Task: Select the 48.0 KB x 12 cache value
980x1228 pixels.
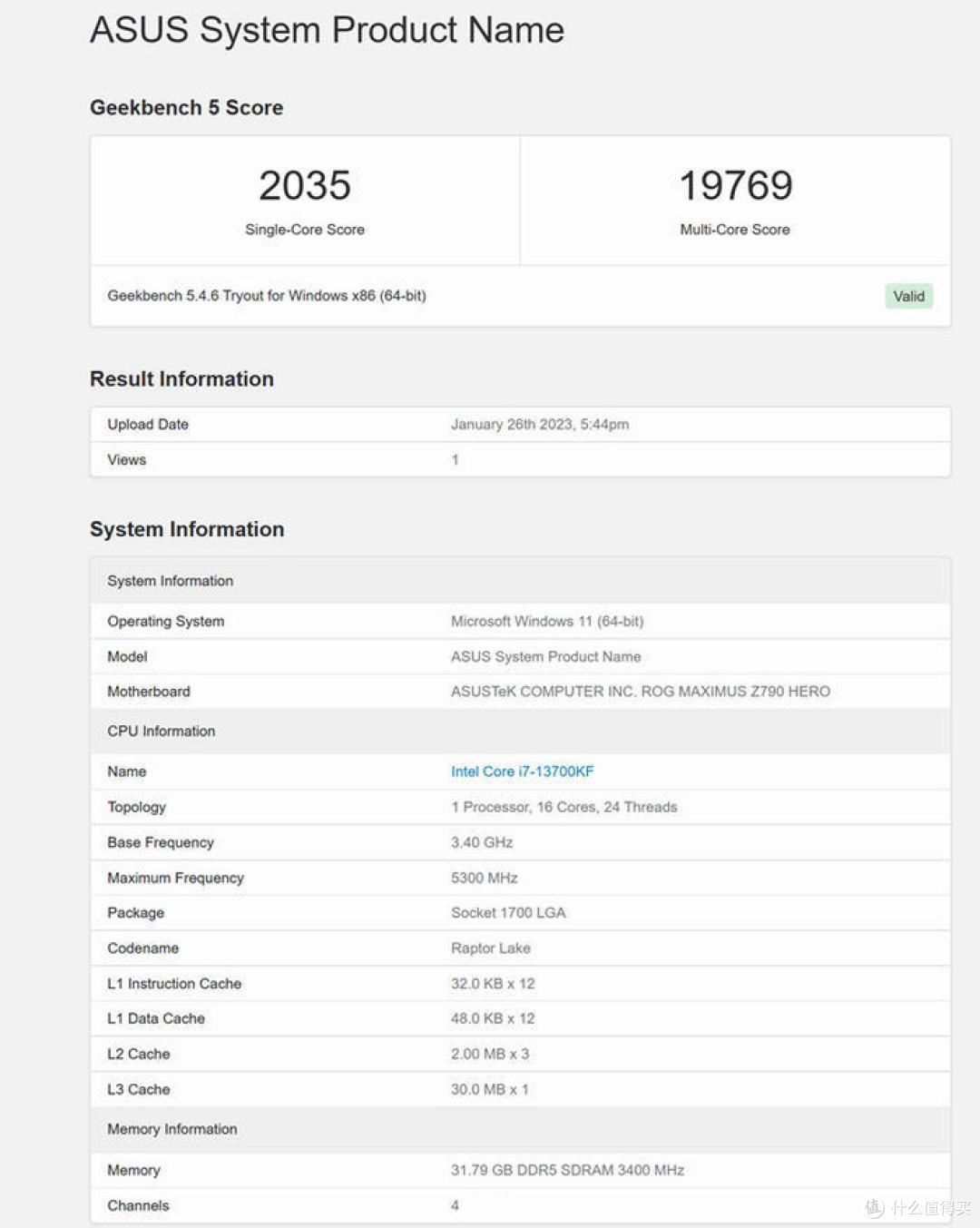Action: coord(493,1018)
